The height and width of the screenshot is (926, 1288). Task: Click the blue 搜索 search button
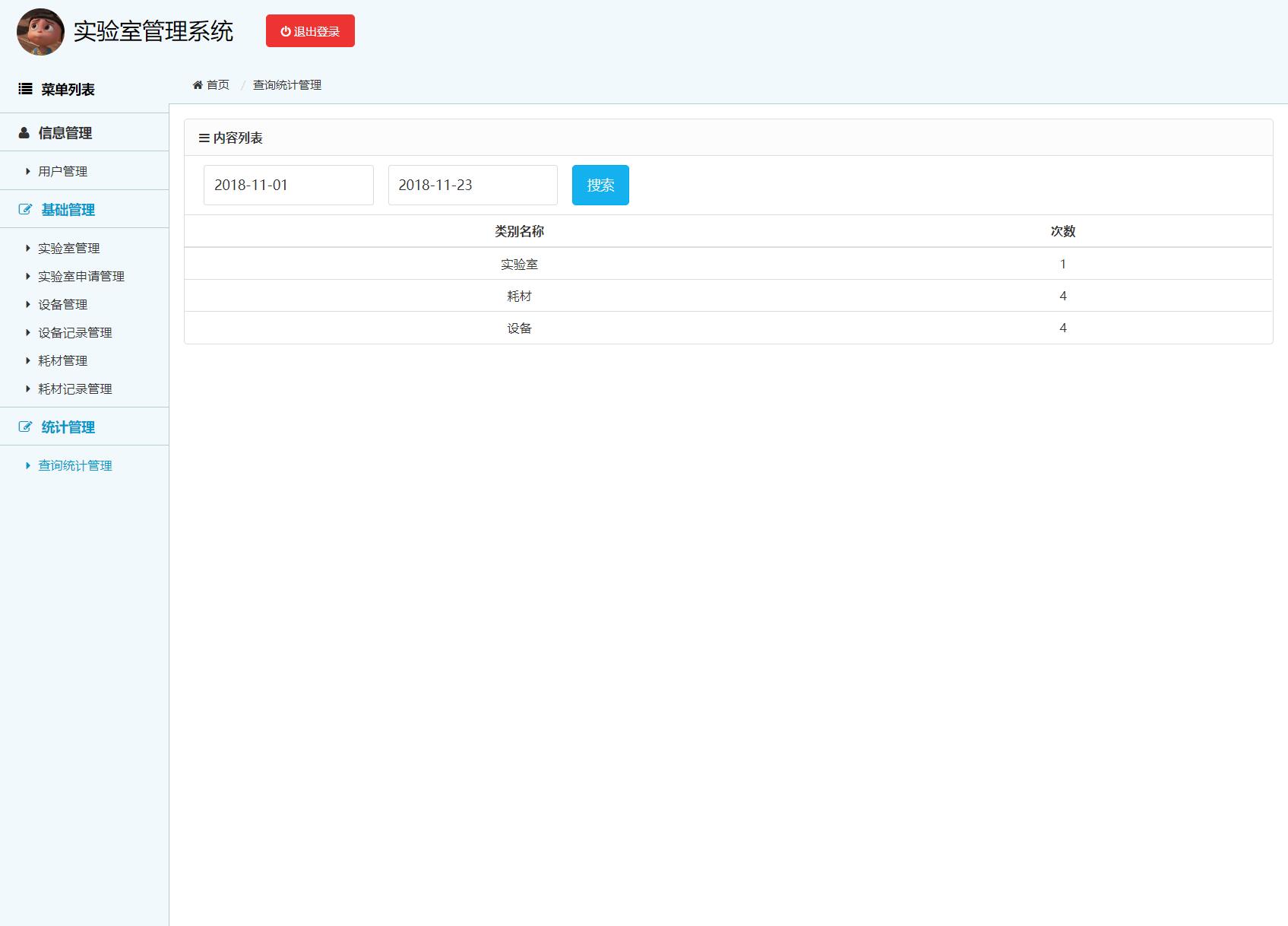(x=600, y=185)
